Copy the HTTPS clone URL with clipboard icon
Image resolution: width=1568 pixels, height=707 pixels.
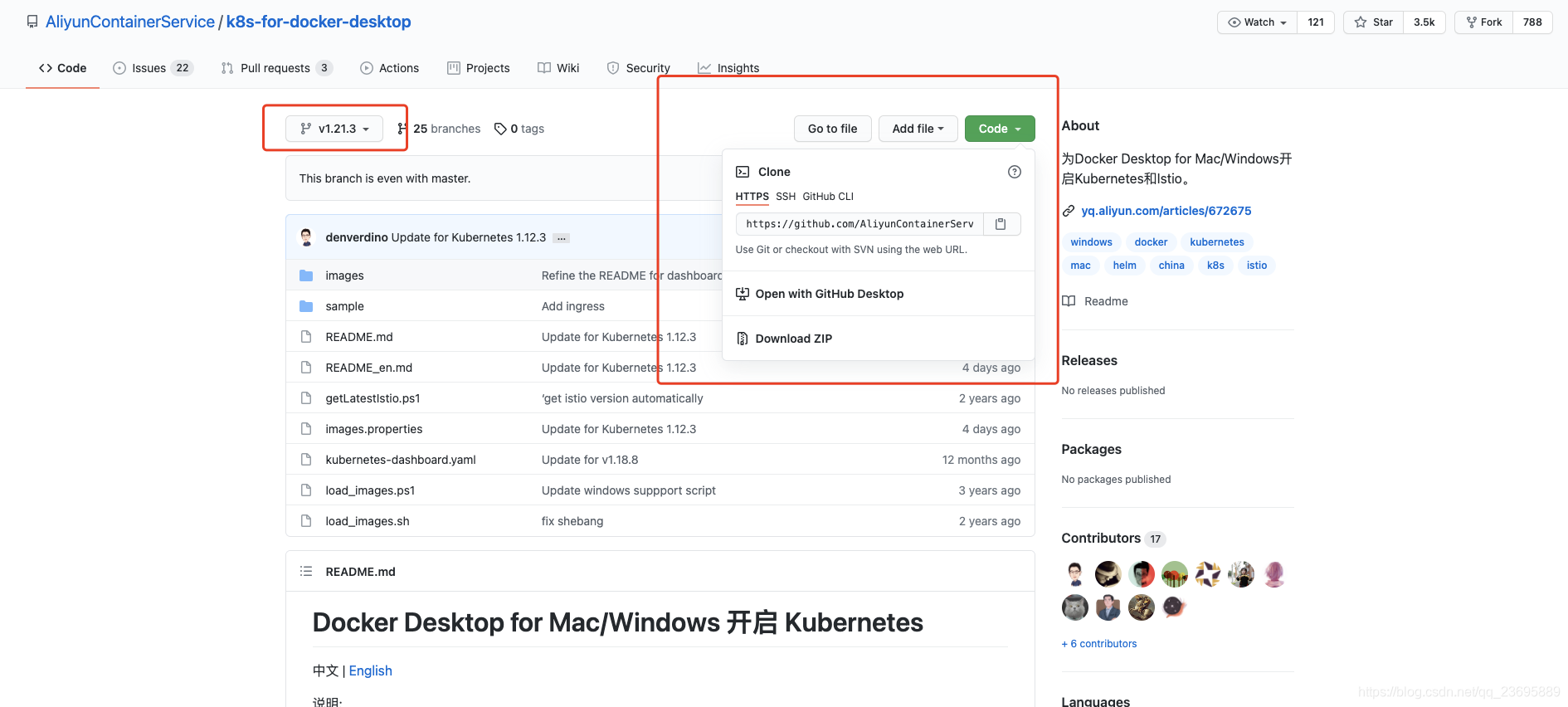click(1001, 224)
